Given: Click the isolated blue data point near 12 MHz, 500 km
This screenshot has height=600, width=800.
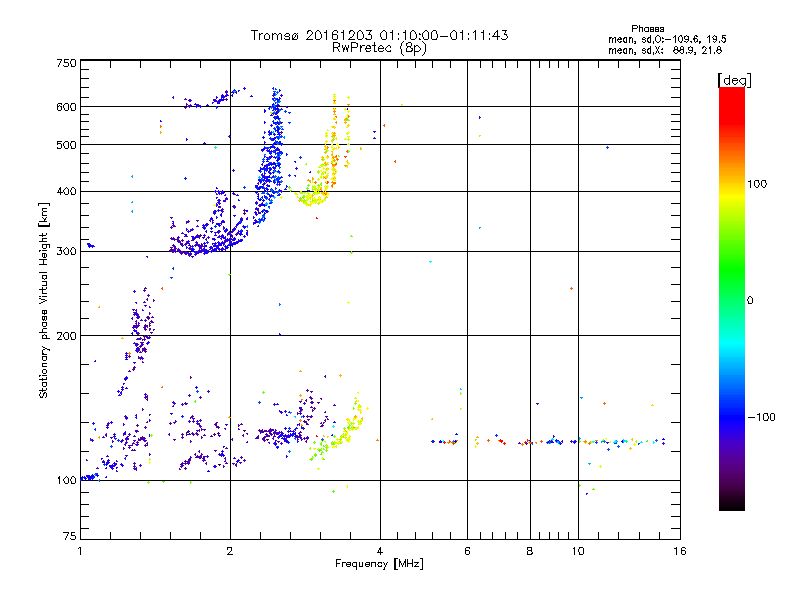Looking at the screenshot, I should pyautogui.click(x=607, y=147).
